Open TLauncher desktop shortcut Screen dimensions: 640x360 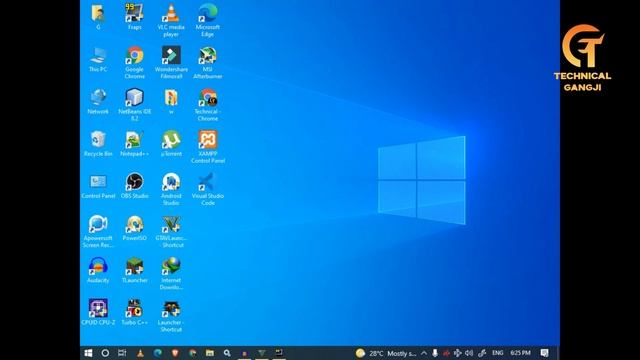(x=134, y=270)
